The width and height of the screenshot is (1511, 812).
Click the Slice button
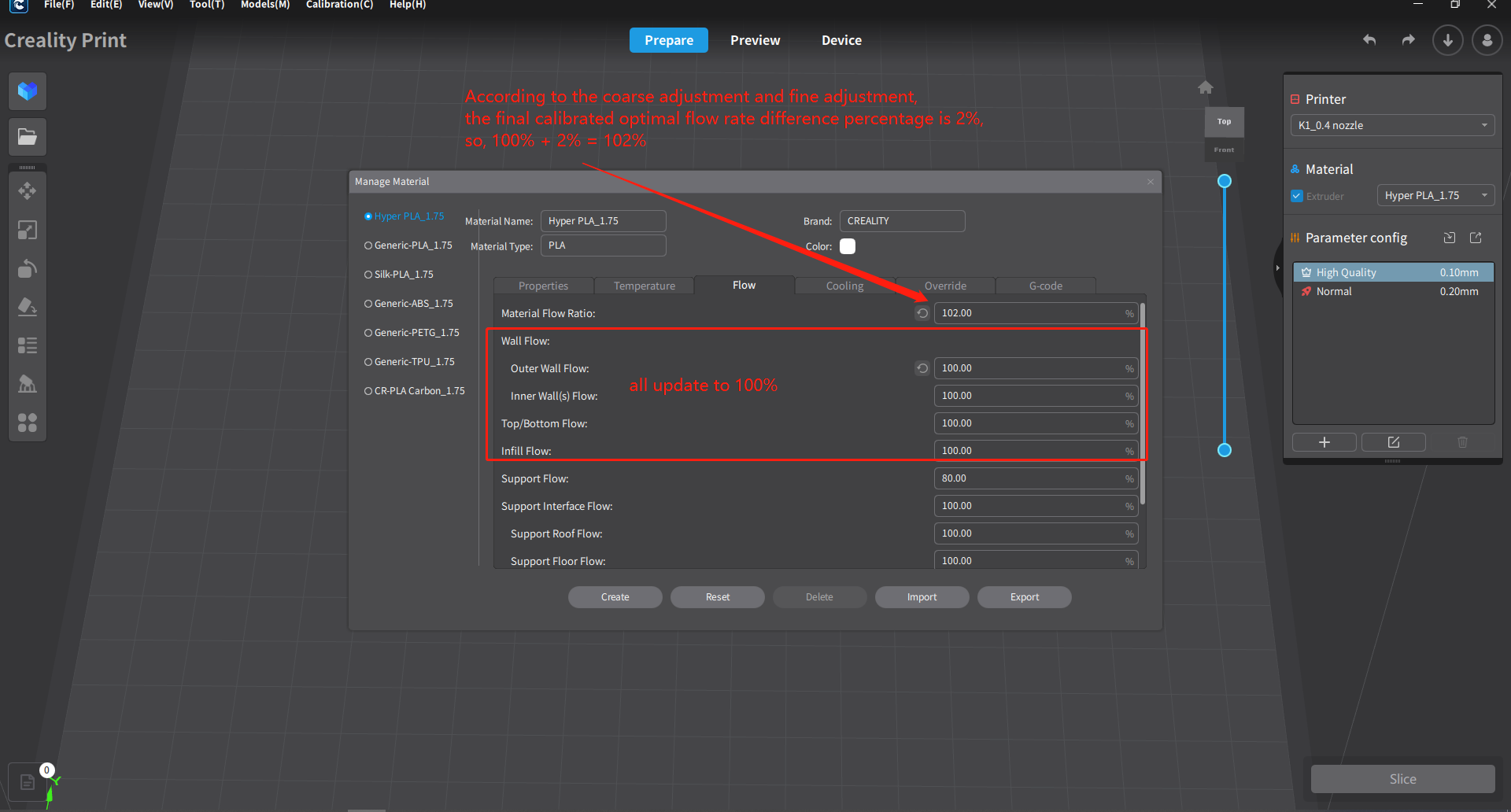click(1402, 779)
